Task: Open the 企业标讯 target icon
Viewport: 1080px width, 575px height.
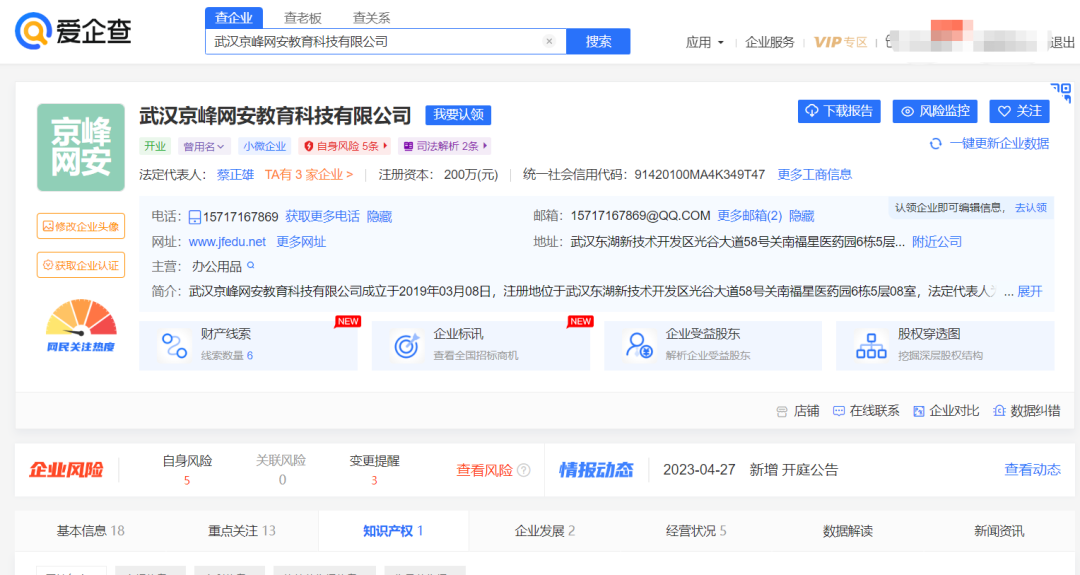Action: [x=406, y=346]
